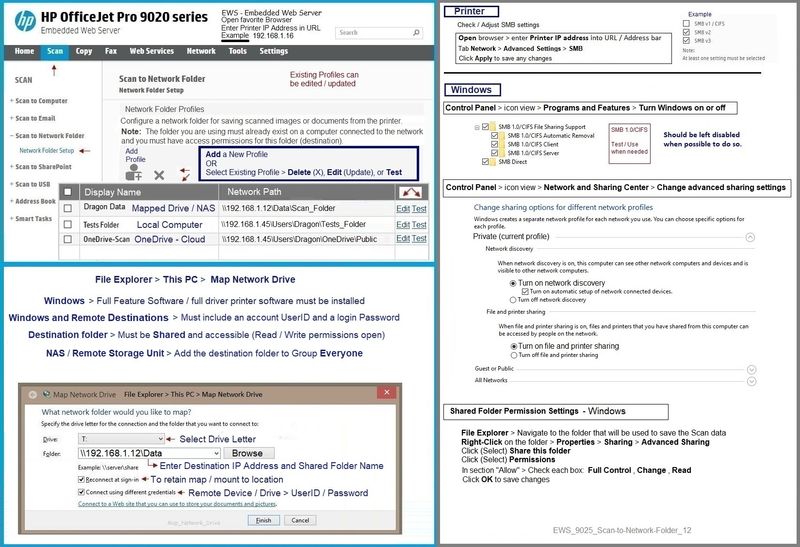The height and width of the screenshot is (547, 800).
Task: Toggle the SMB v1 / CIFS checkbox
Action: point(686,23)
